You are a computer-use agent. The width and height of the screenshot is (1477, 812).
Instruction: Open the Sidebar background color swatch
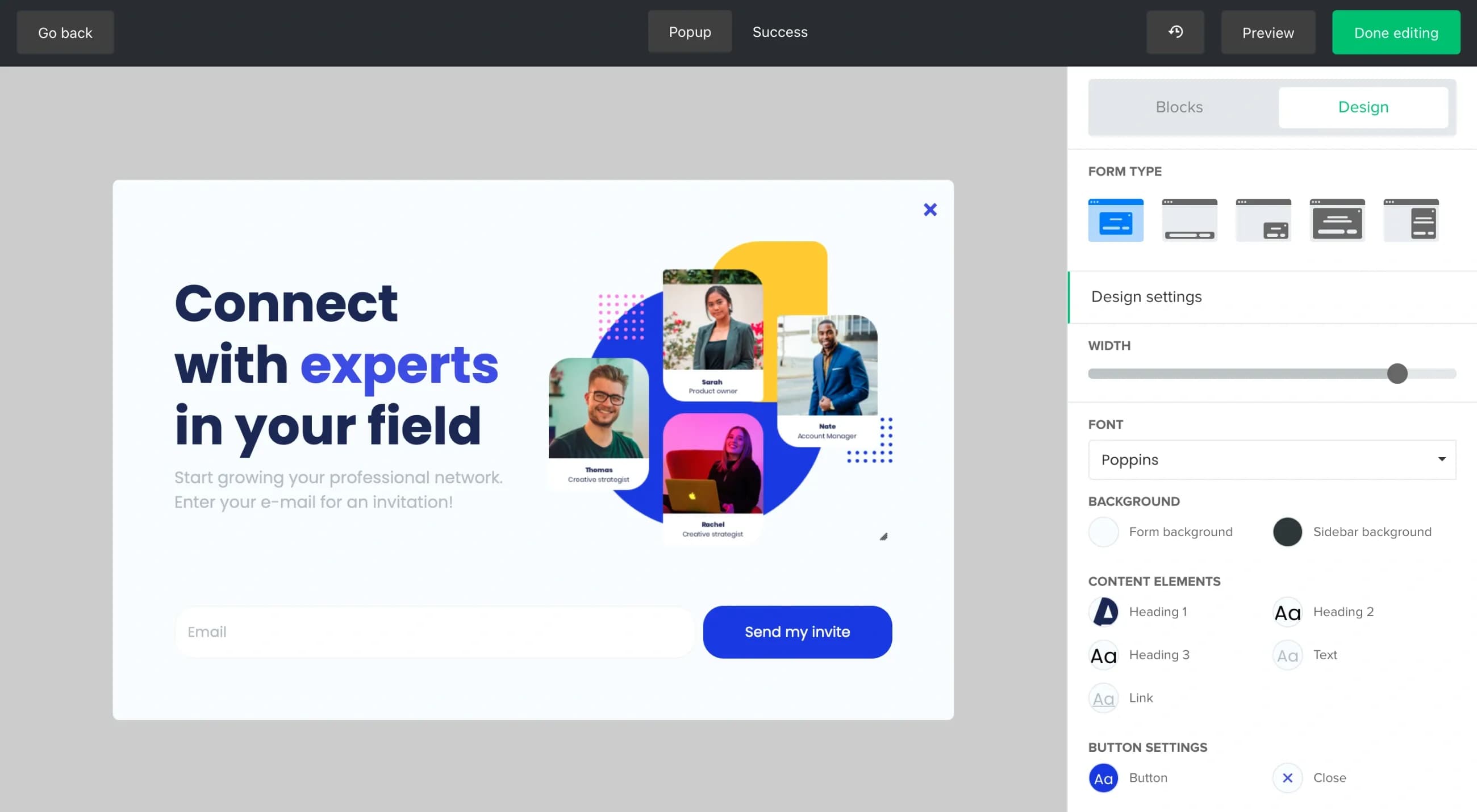coord(1287,532)
